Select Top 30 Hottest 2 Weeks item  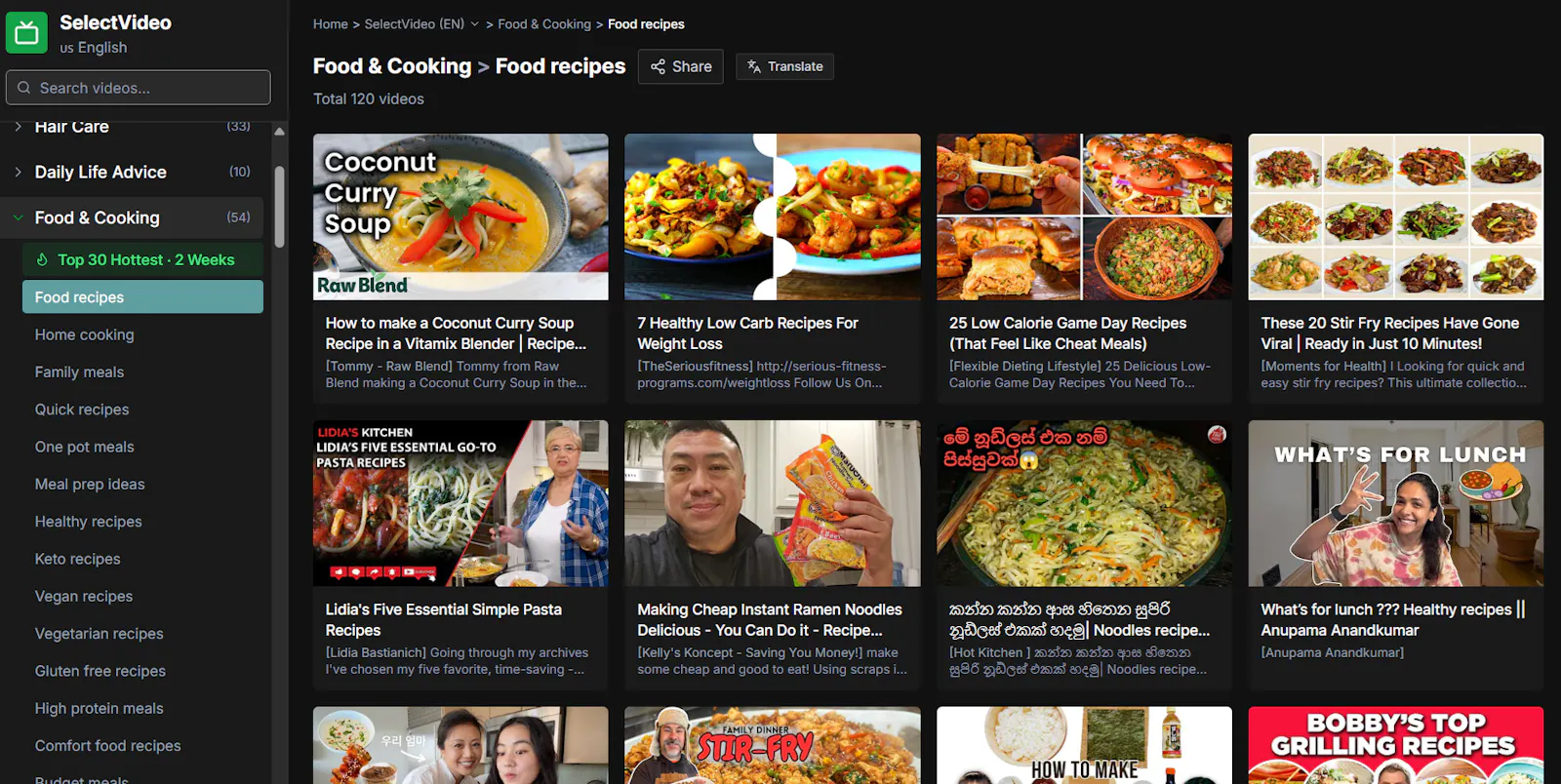142,259
